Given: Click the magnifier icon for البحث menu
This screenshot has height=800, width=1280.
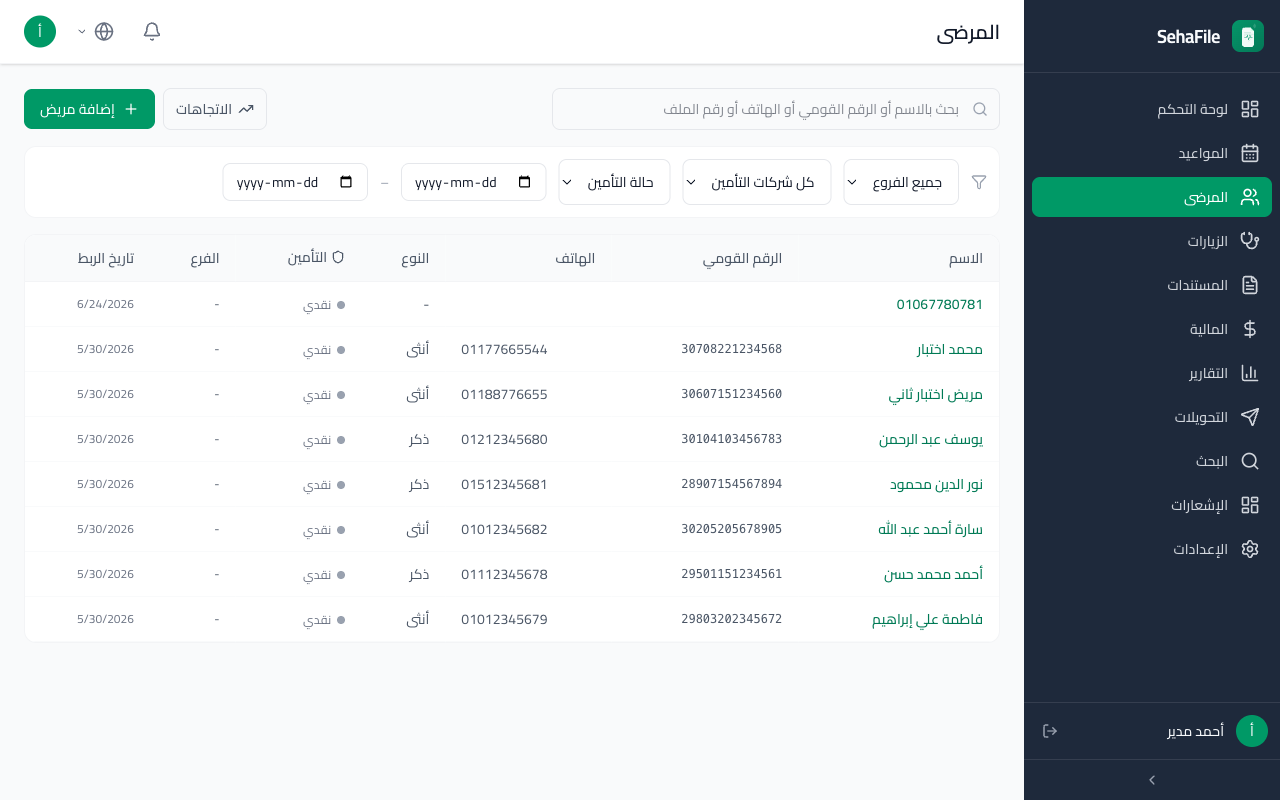Looking at the screenshot, I should pyautogui.click(x=1250, y=461).
